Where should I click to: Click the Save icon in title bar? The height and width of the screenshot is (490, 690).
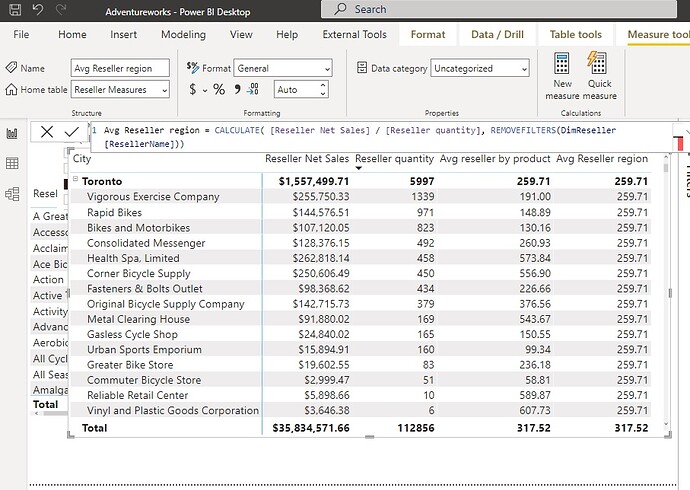coord(15,10)
